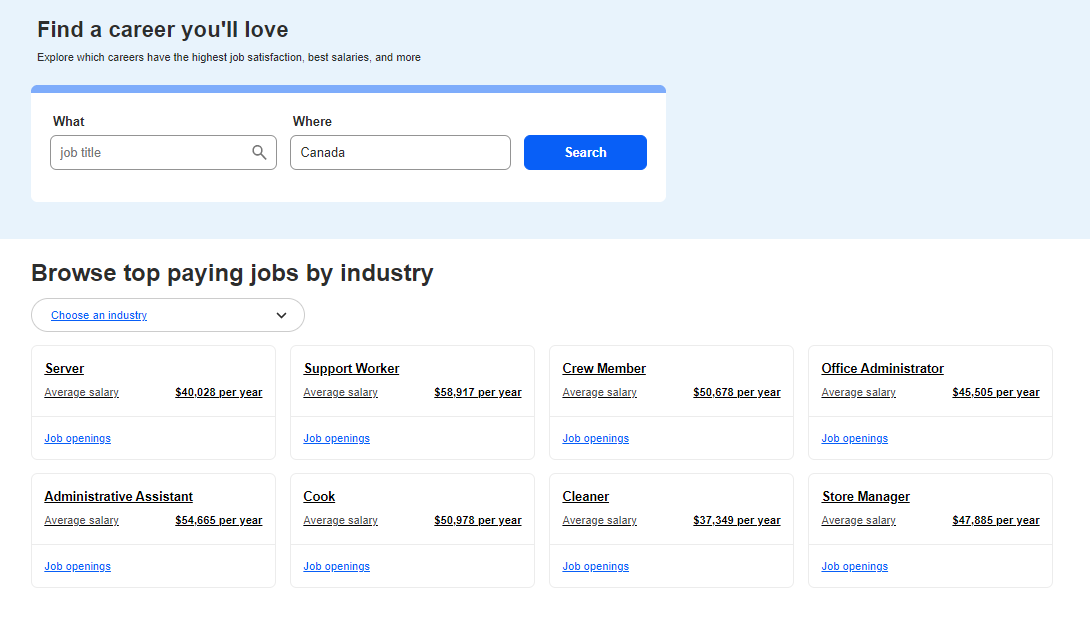Open the Store Manager career link
The height and width of the screenshot is (624, 1090).
tap(865, 496)
